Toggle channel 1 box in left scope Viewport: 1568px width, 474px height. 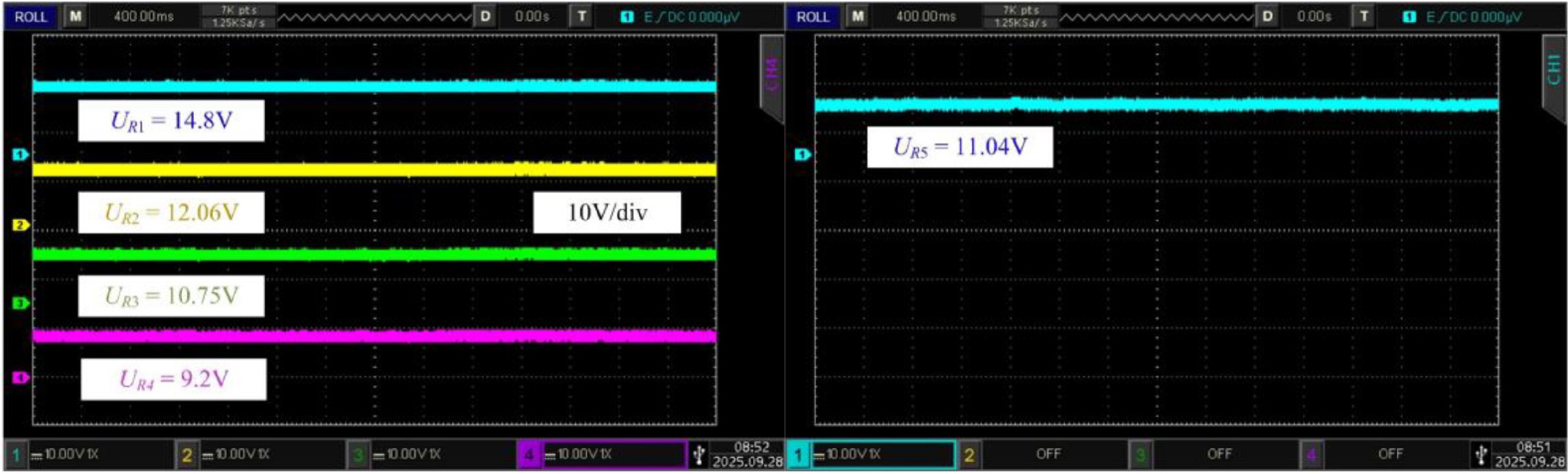[x=89, y=455]
